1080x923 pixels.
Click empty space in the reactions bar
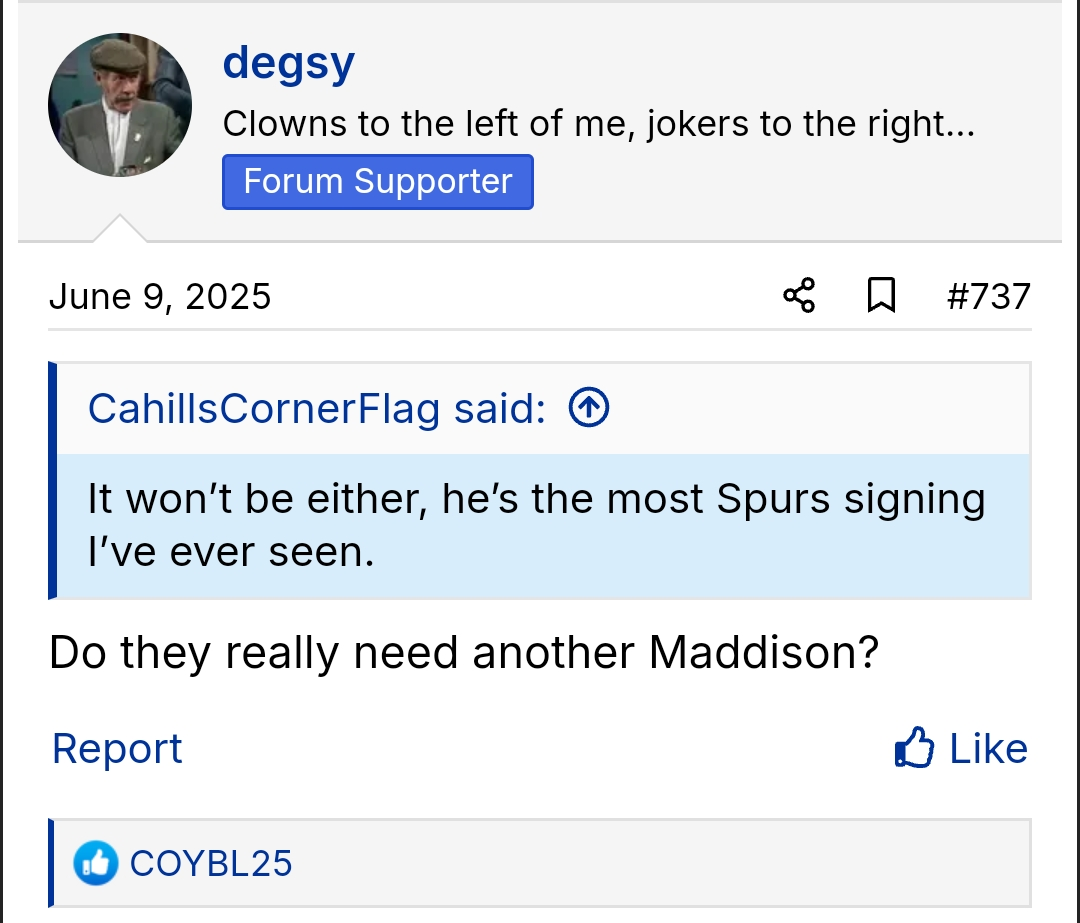[x=660, y=863]
